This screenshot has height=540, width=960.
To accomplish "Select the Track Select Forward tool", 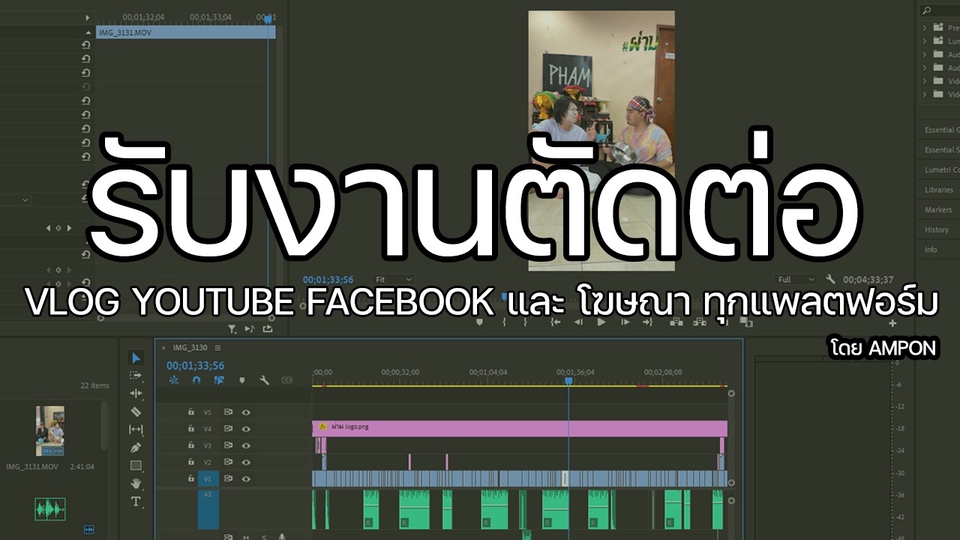I will pos(136,375).
